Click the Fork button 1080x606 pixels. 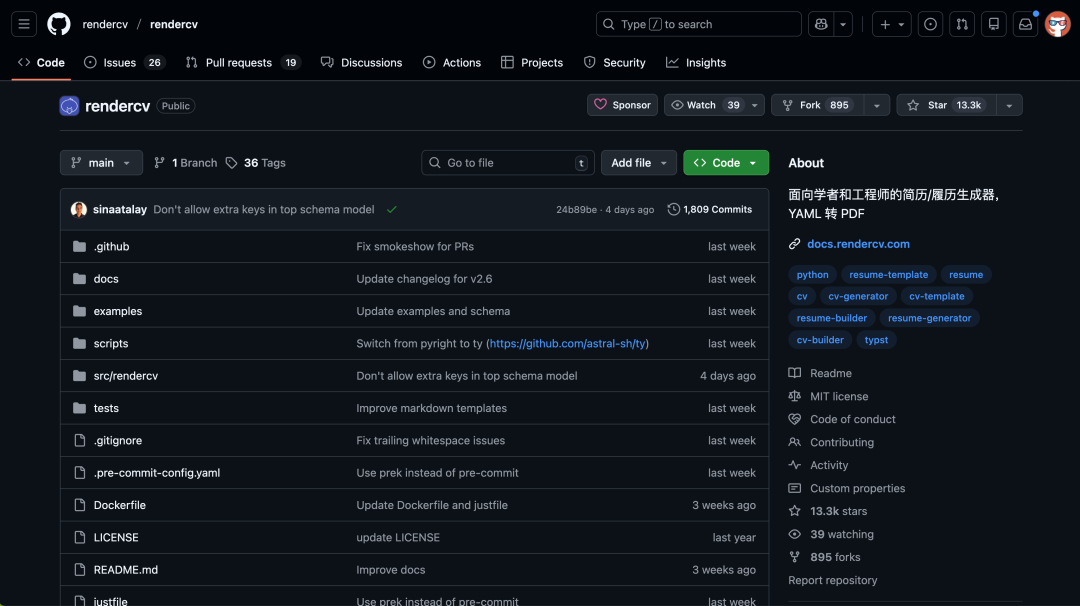[x=818, y=105]
